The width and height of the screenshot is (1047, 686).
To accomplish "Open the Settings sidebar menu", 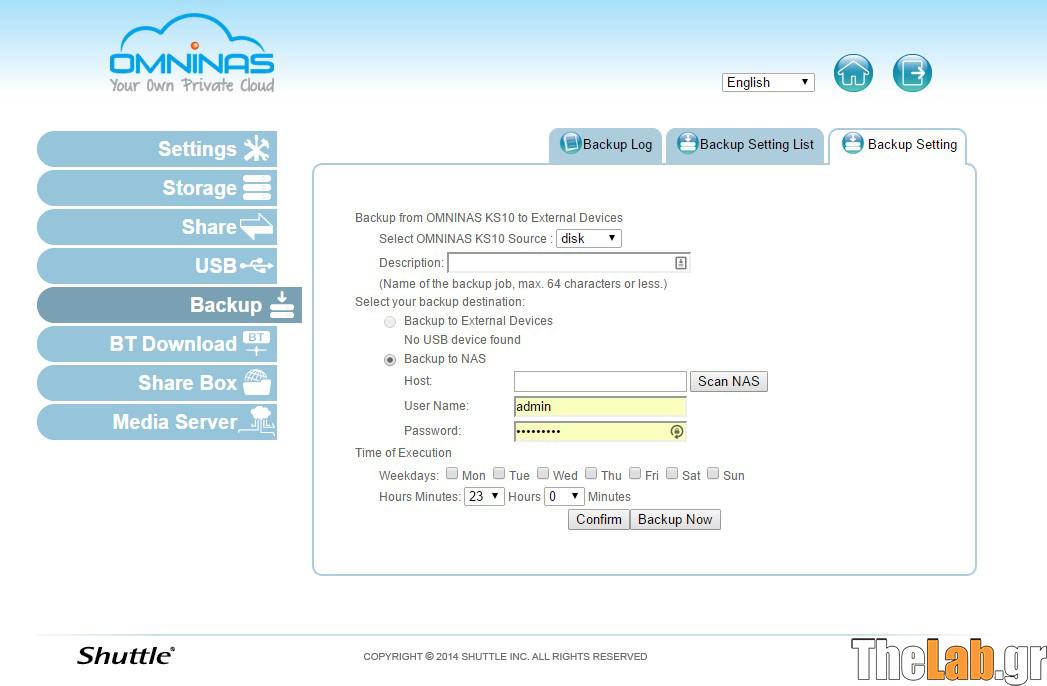I will (x=157, y=149).
